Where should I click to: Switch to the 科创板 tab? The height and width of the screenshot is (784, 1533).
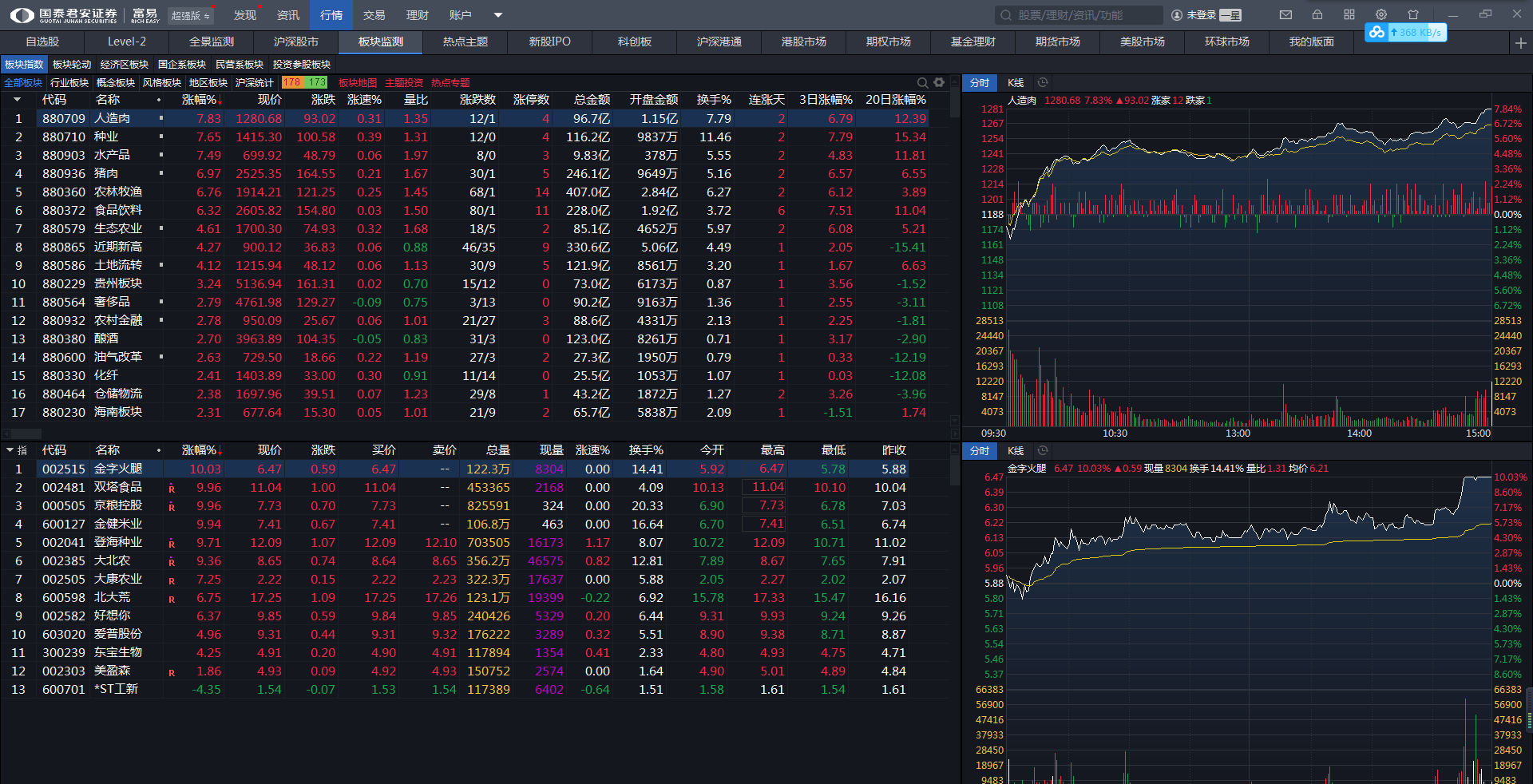(x=635, y=42)
